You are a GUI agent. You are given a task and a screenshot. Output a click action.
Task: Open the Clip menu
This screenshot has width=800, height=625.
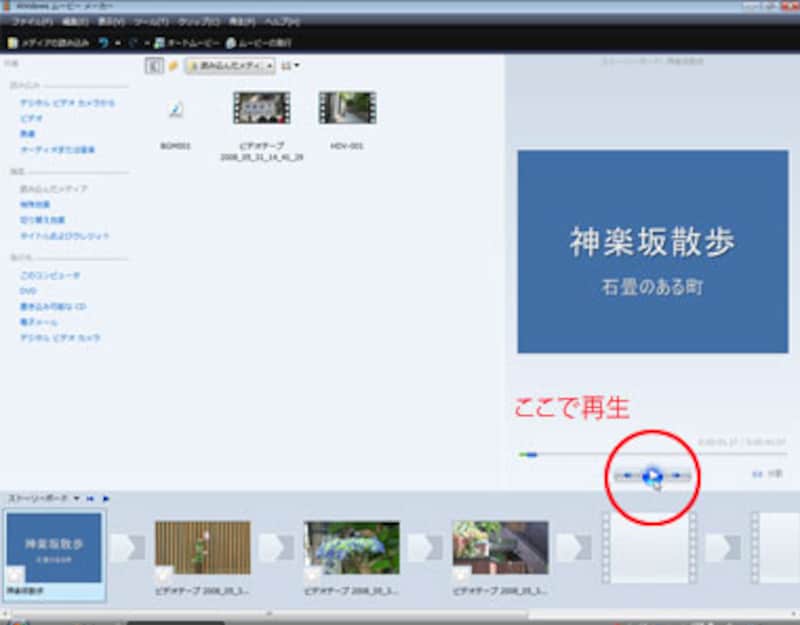pyautogui.click(x=199, y=21)
